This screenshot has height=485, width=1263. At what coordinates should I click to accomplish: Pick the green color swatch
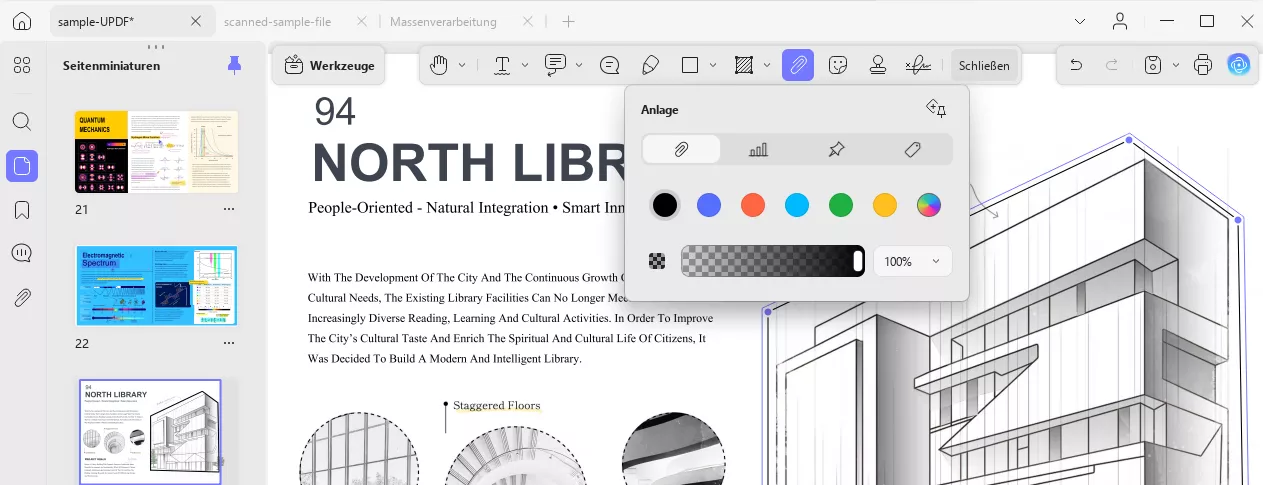coord(841,205)
